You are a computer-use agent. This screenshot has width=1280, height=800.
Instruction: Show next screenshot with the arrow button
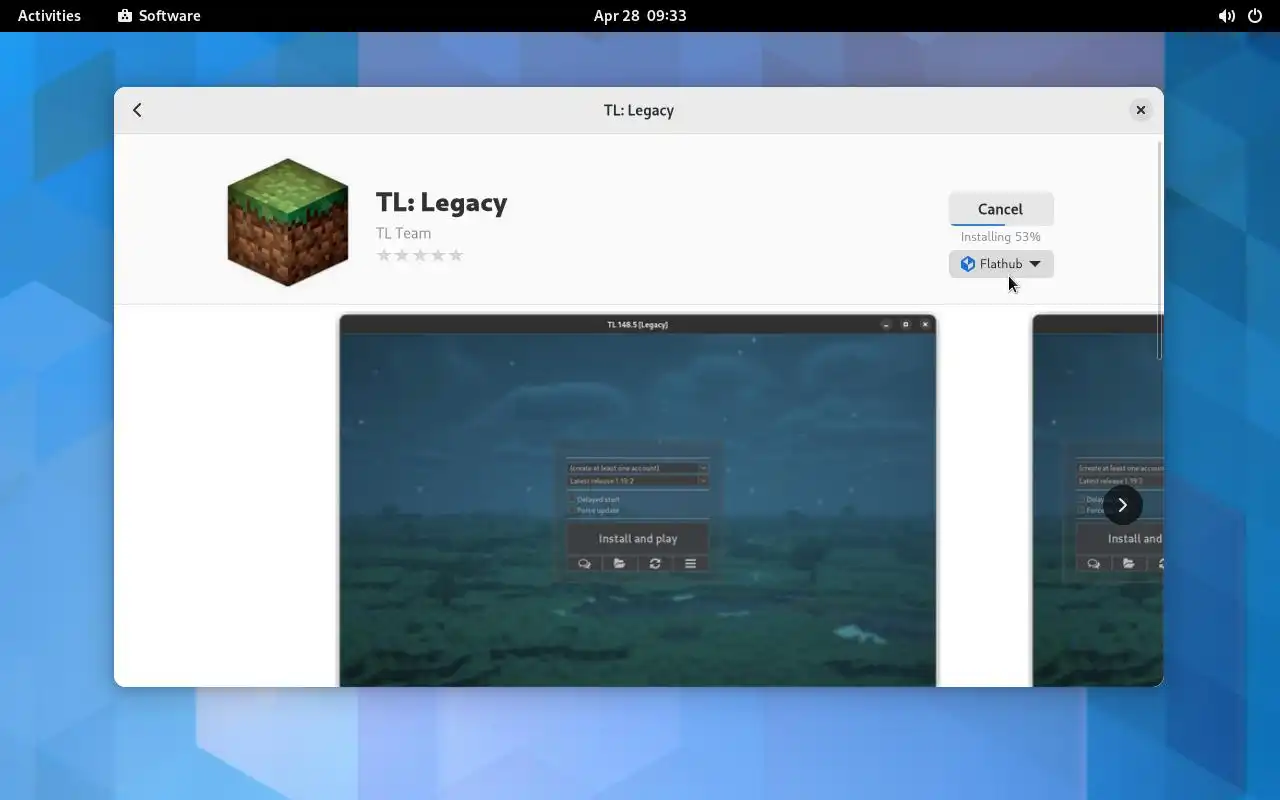[1122, 505]
